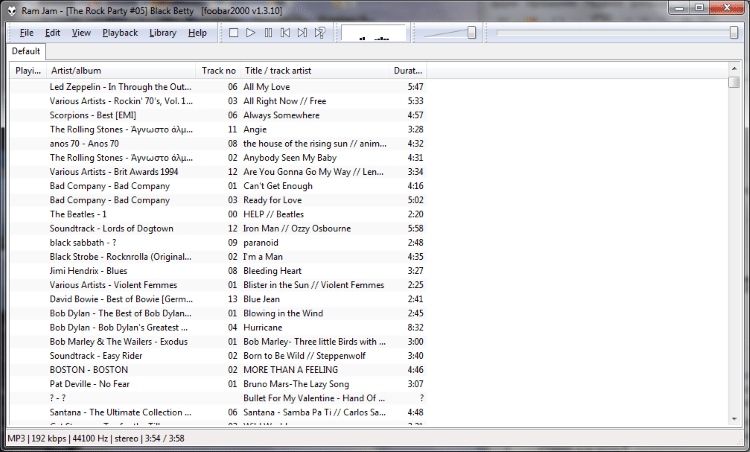Select the track MORE THAN A FEELING
Screen dimensions: 750x452
[290, 370]
